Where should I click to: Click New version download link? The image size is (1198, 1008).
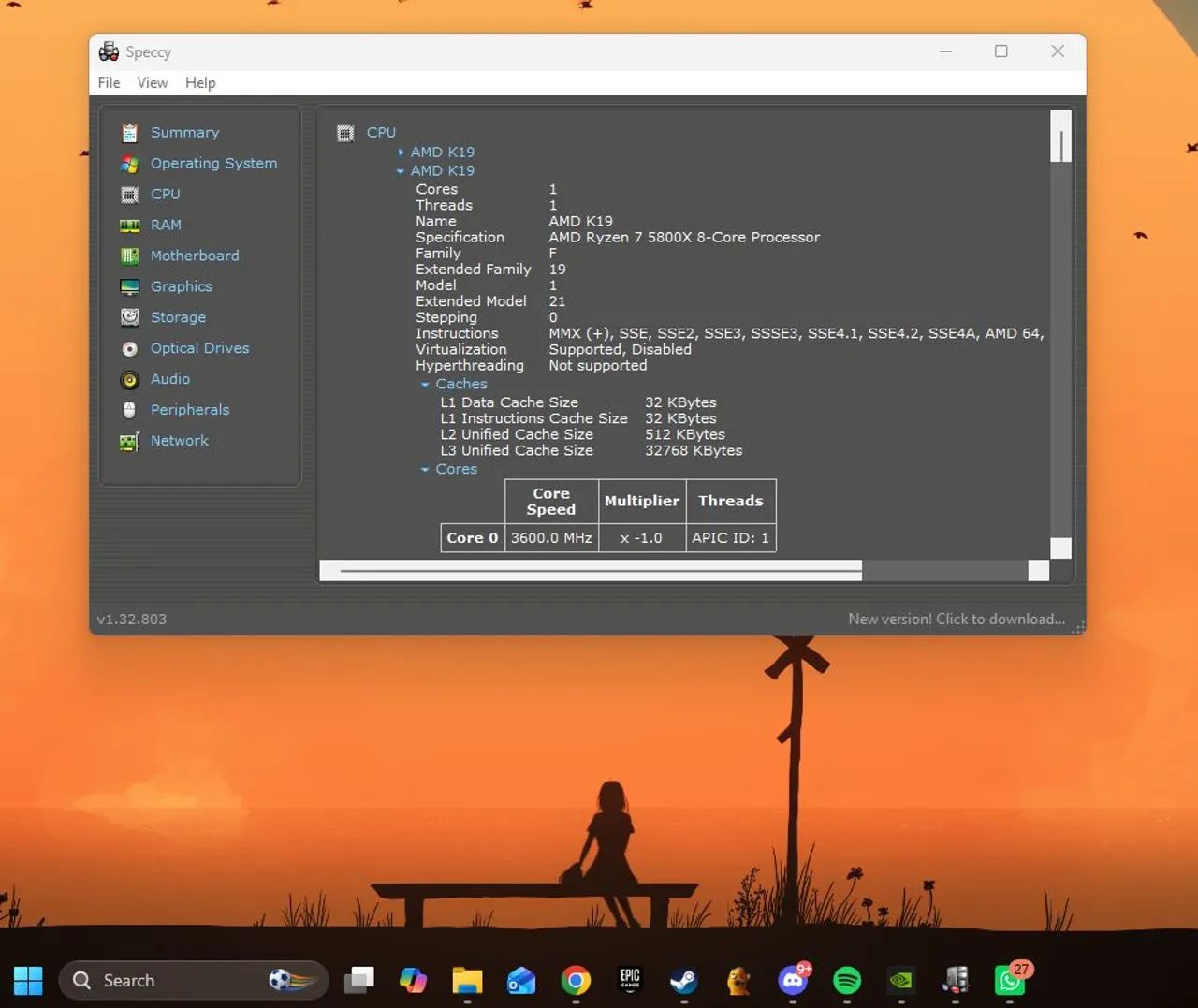click(x=957, y=619)
